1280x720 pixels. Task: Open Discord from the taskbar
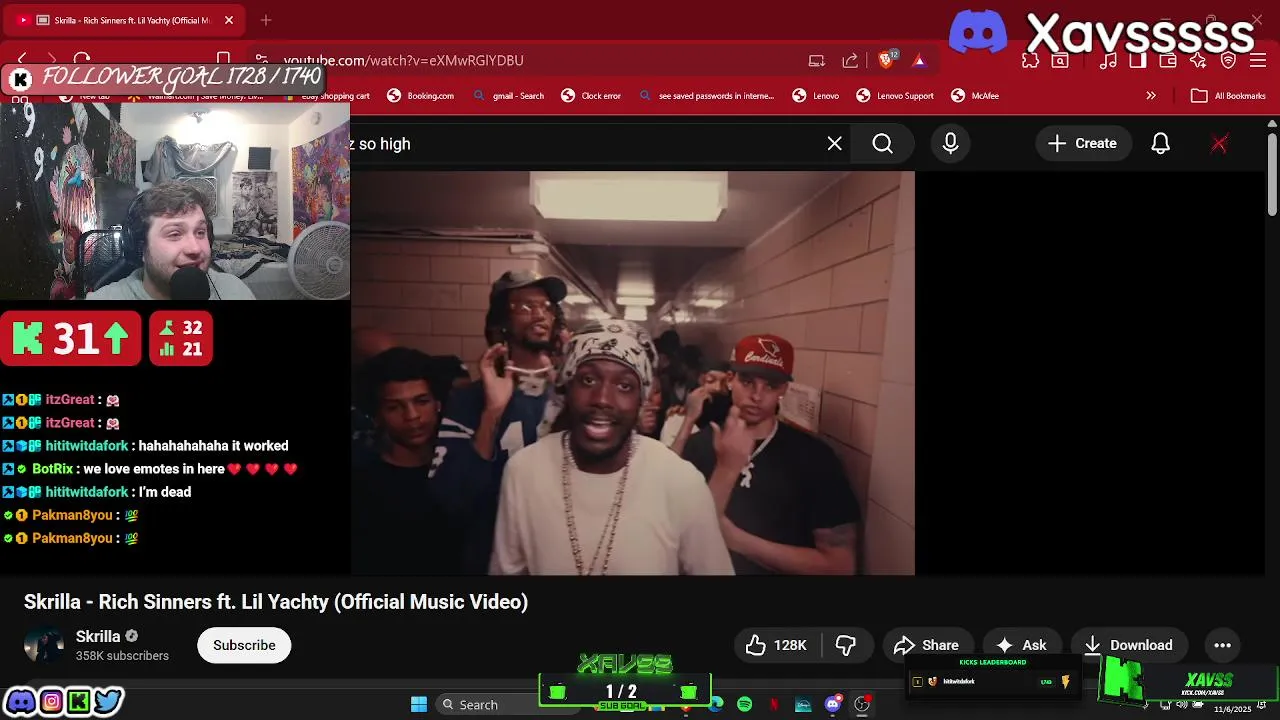click(x=832, y=705)
